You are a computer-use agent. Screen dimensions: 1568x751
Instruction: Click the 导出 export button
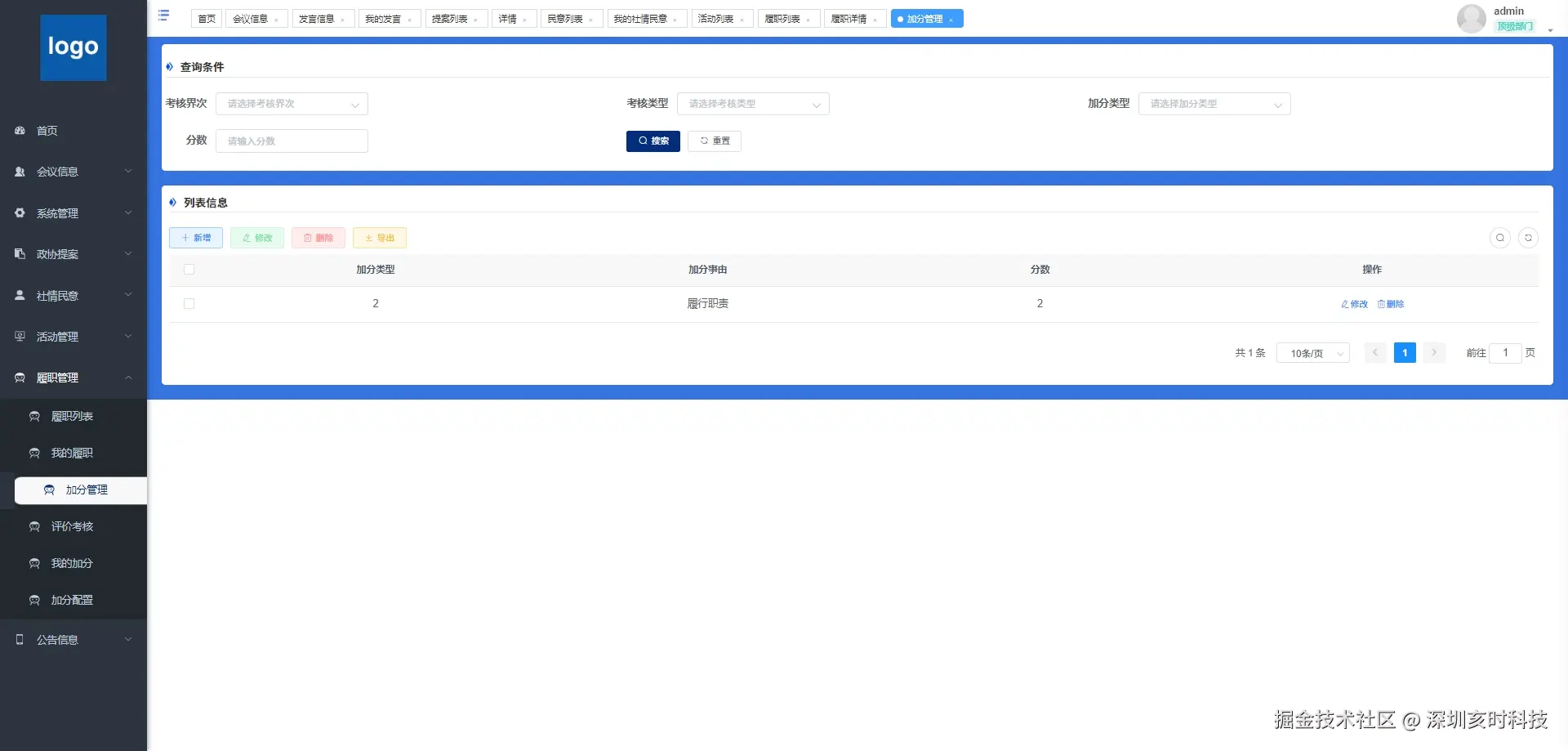tap(380, 238)
